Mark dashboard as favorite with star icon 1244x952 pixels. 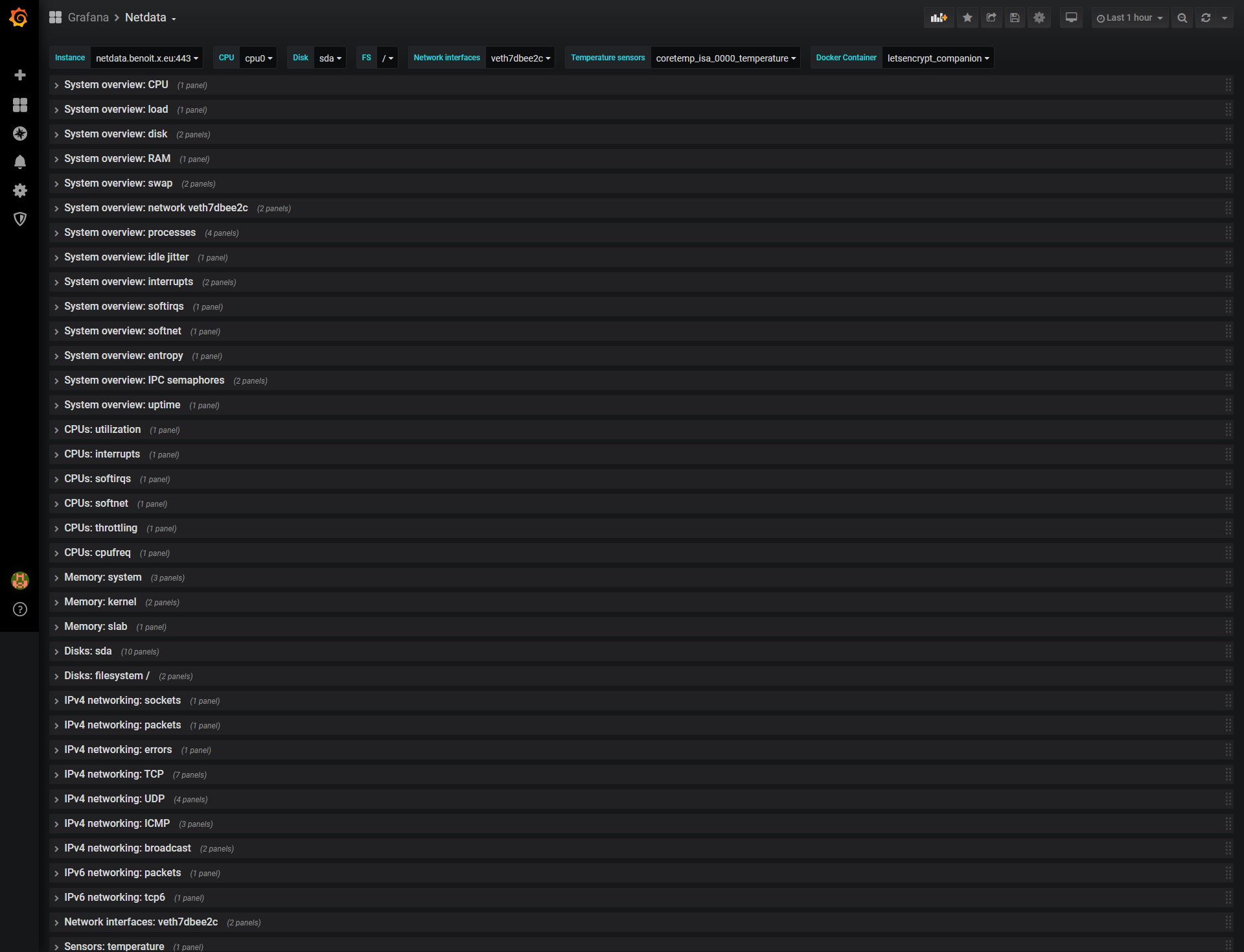tap(967, 18)
